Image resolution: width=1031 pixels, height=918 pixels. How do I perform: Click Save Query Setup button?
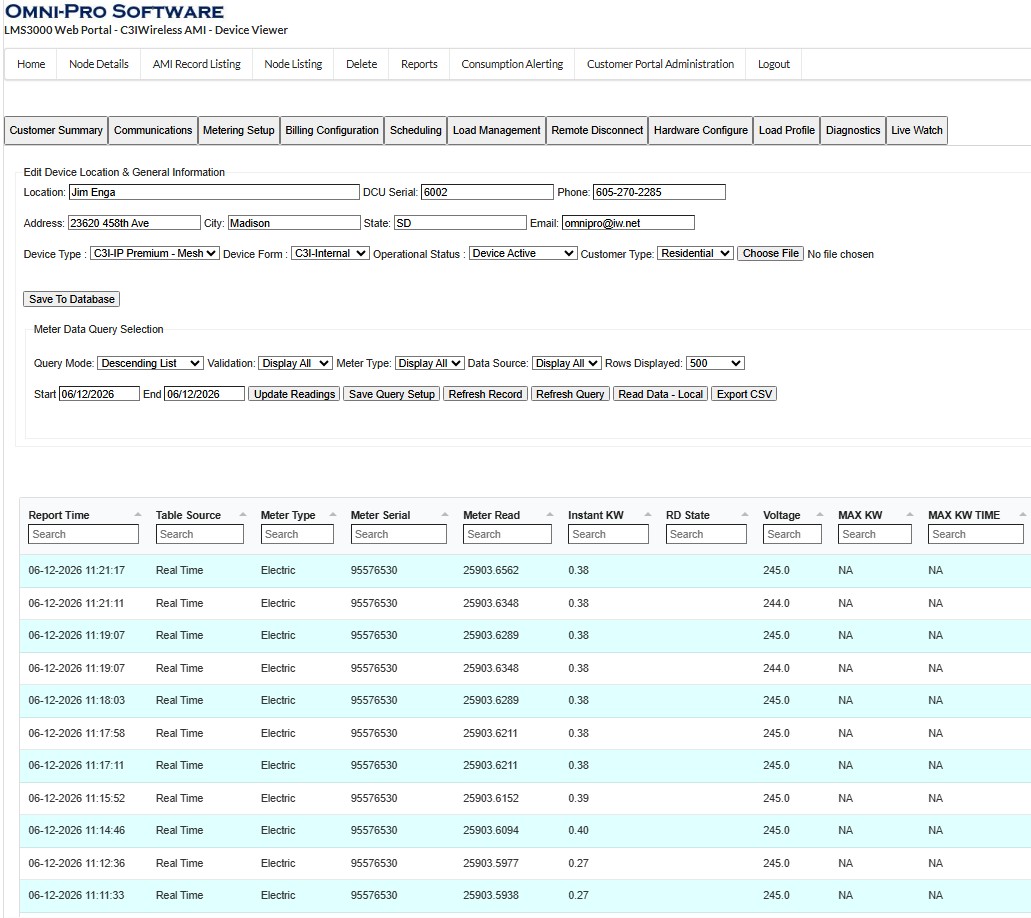pyautogui.click(x=391, y=394)
